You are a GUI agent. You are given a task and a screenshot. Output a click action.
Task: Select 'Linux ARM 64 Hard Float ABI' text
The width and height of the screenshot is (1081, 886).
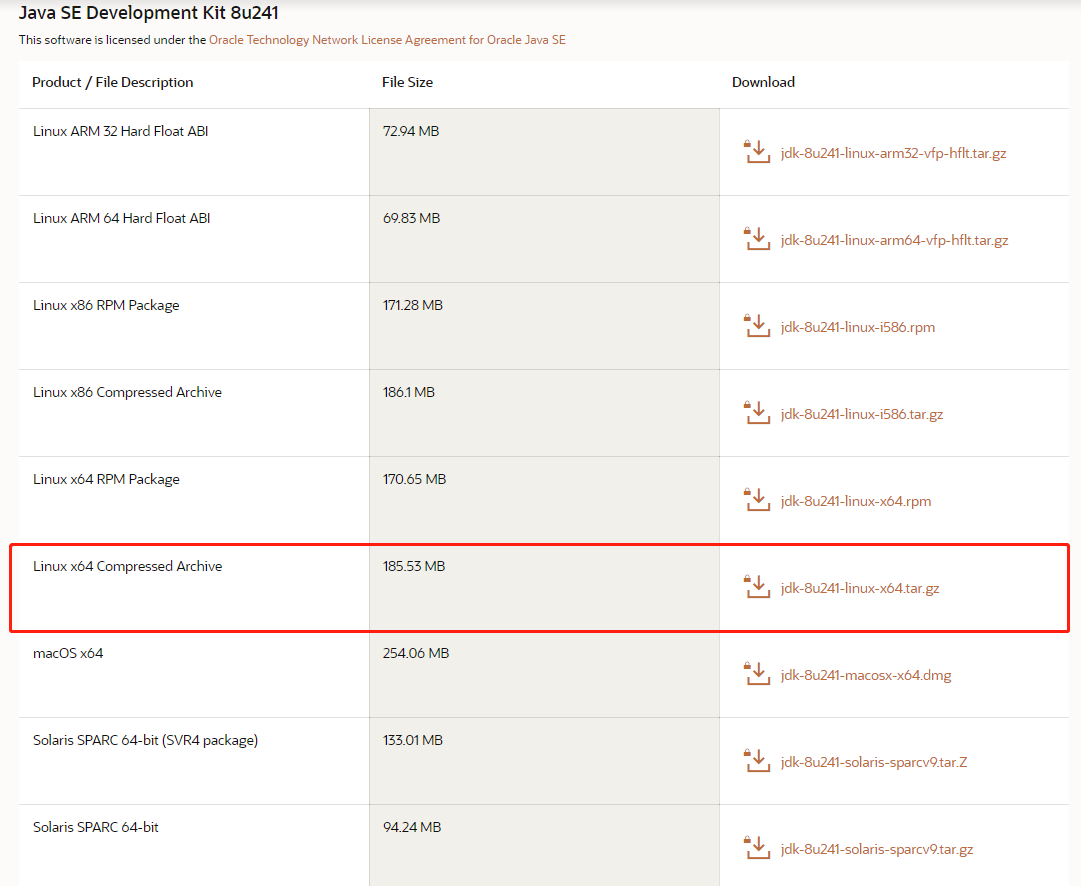pyautogui.click(x=121, y=218)
